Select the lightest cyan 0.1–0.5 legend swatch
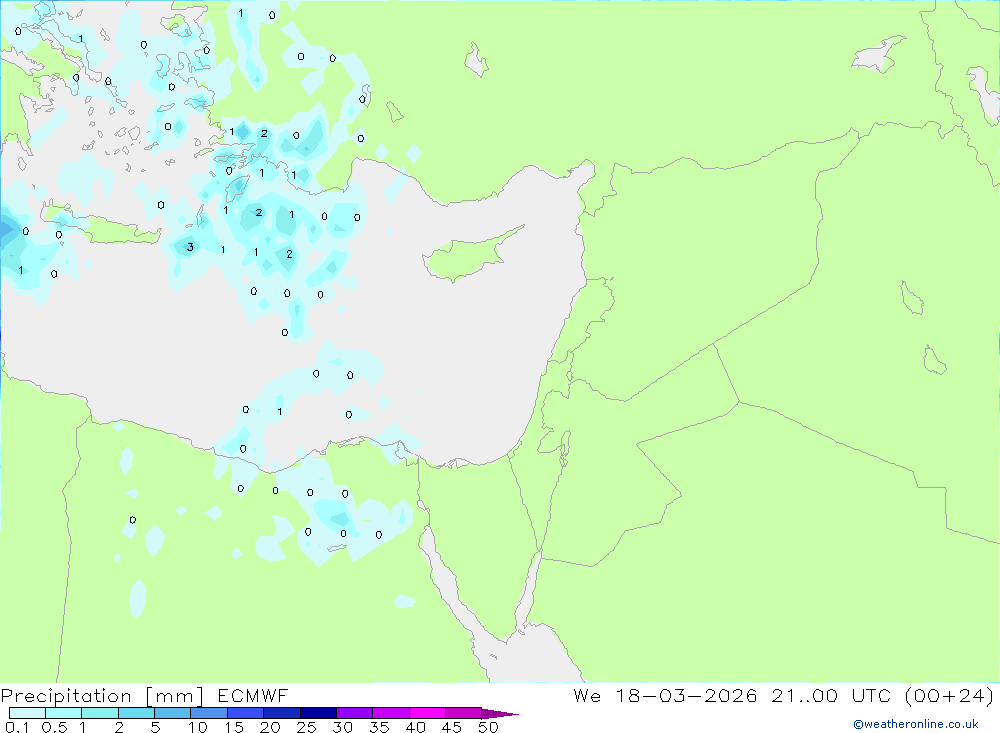The width and height of the screenshot is (1000, 733). click(x=27, y=713)
